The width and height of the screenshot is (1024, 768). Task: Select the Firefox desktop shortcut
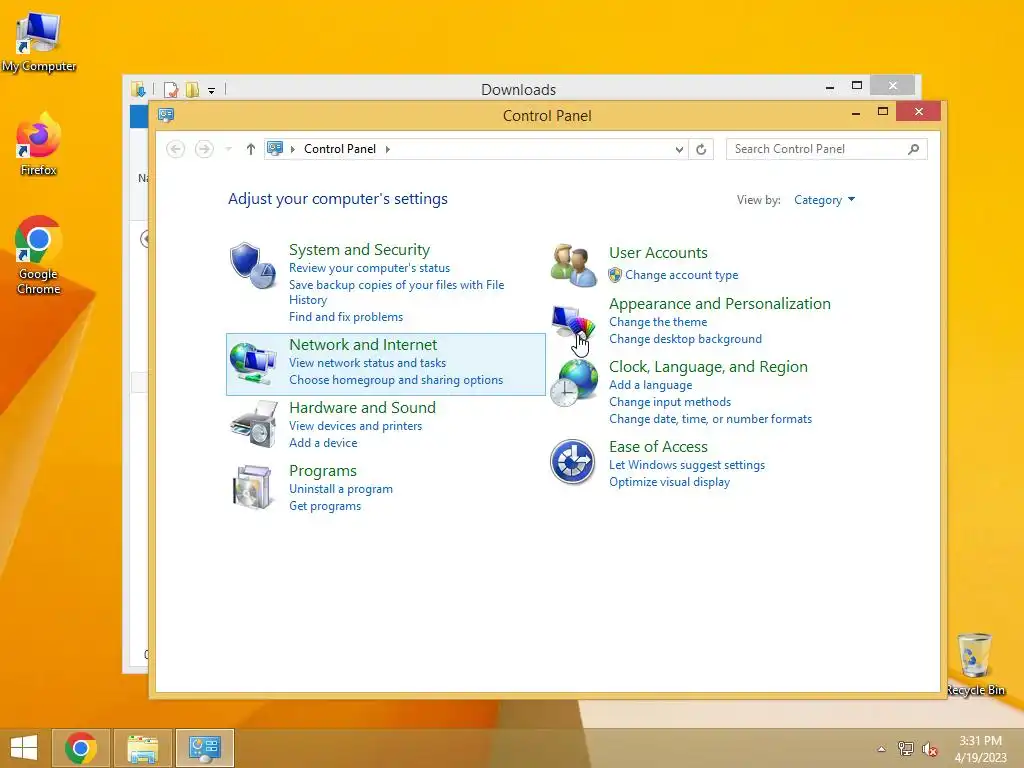click(x=39, y=144)
